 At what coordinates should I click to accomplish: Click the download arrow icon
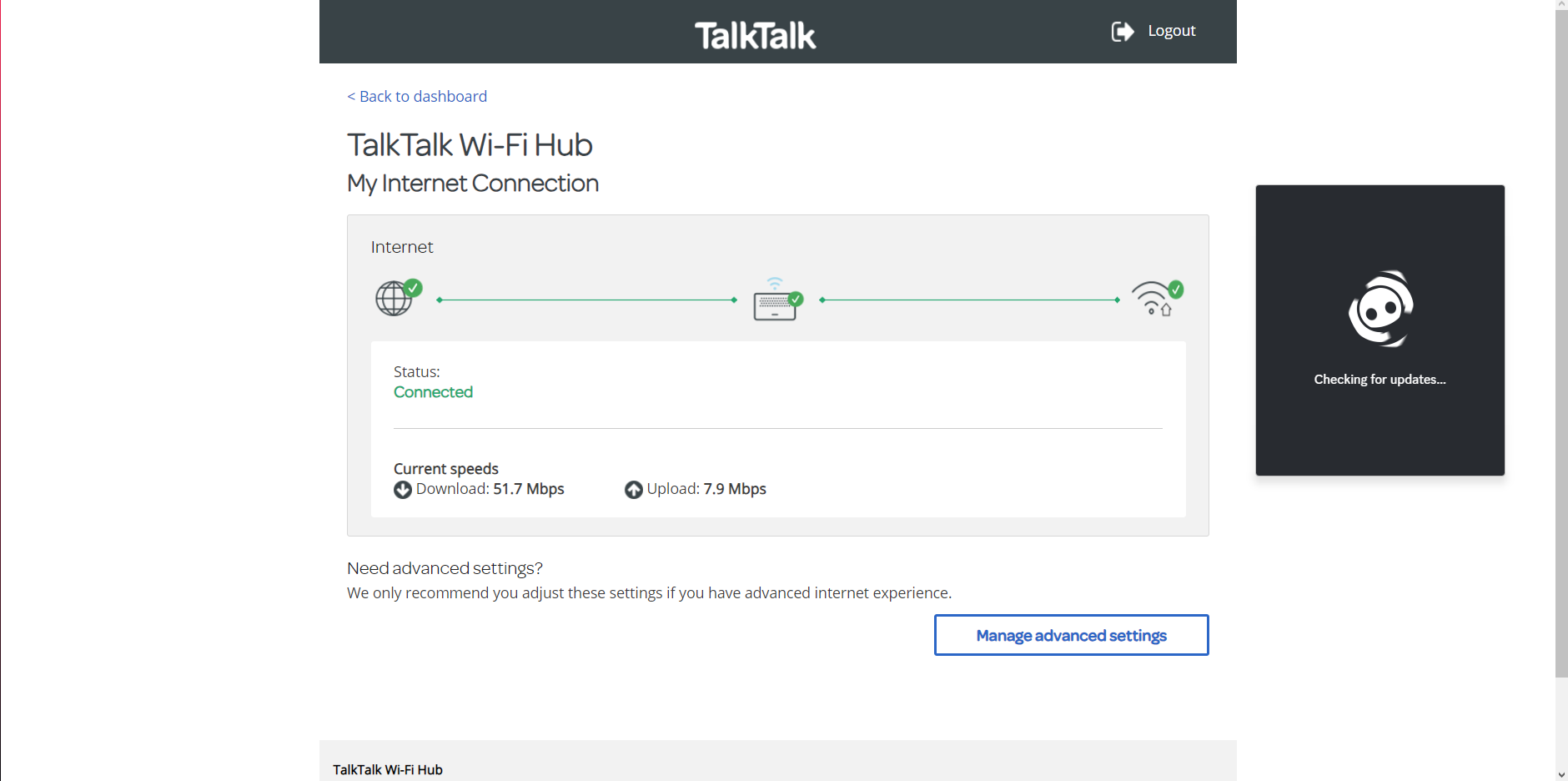(x=403, y=490)
